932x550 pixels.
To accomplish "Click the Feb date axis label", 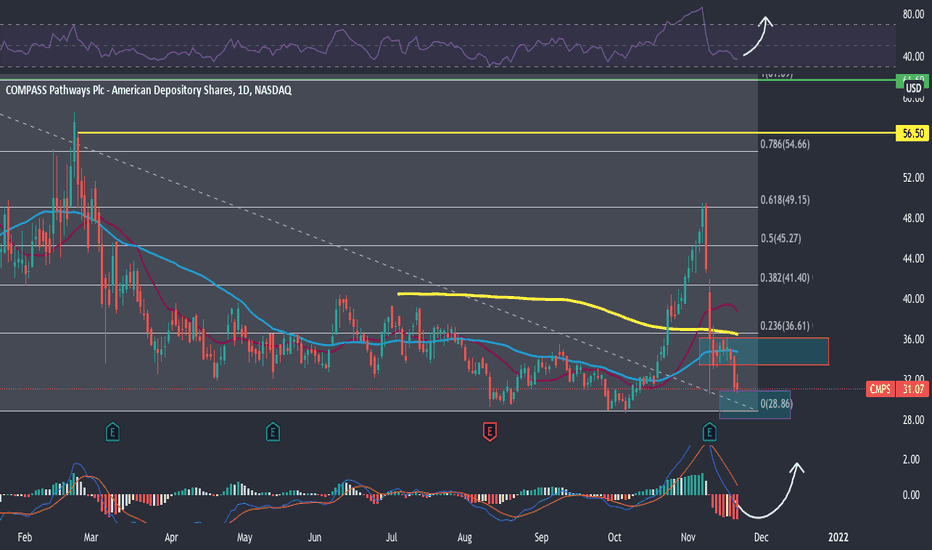I will 25,538.
